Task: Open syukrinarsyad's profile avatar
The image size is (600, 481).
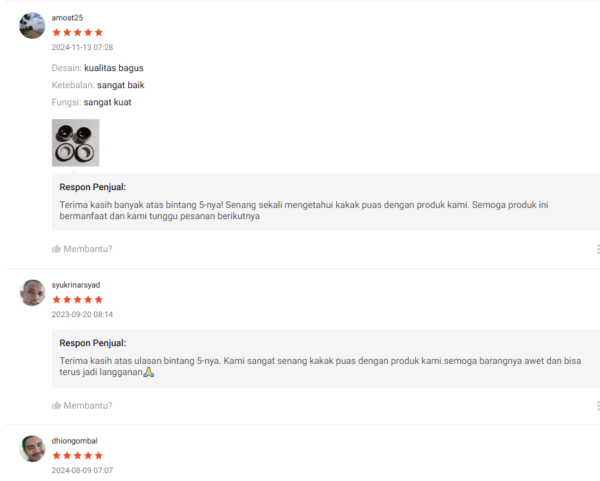Action: pos(32,293)
